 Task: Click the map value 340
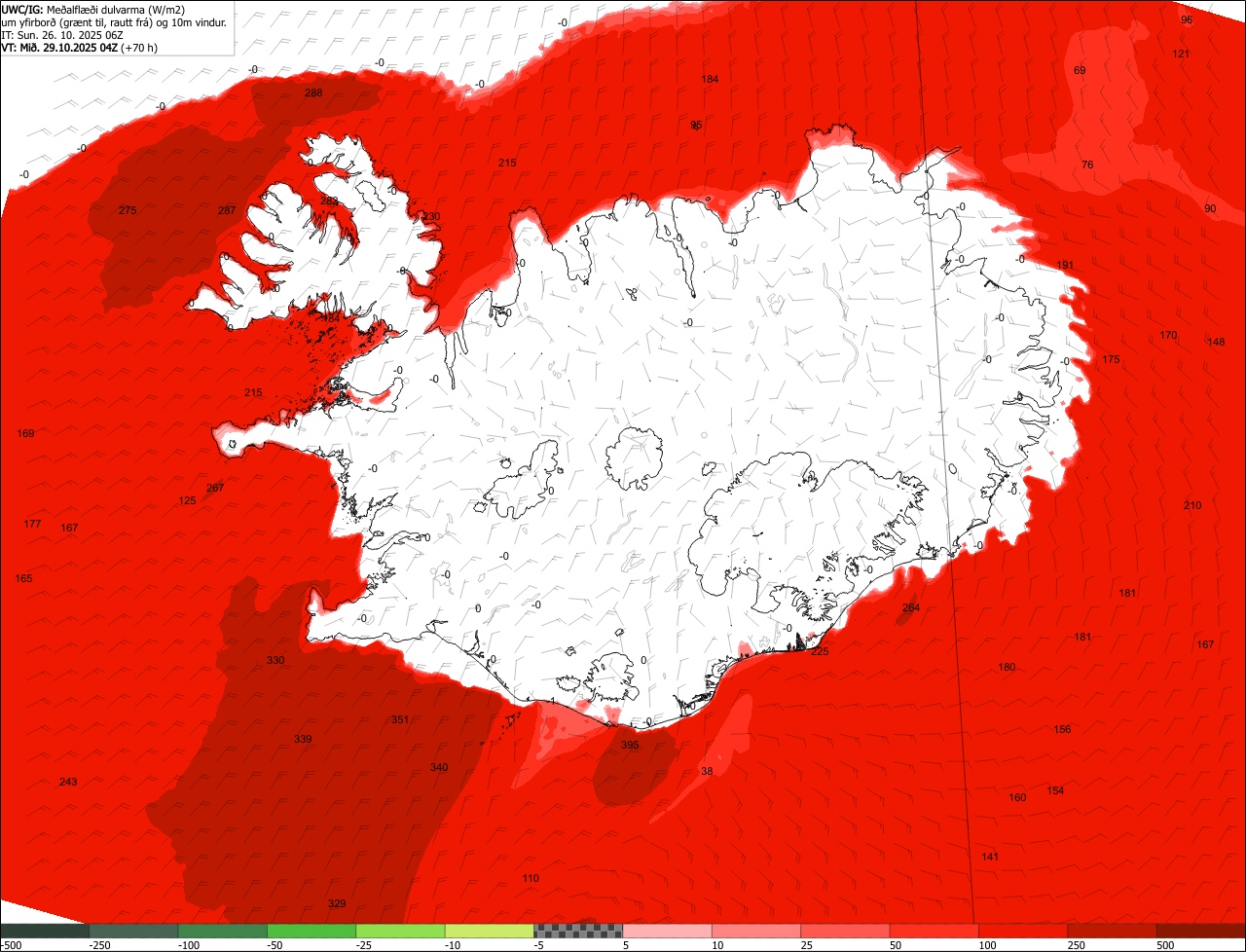[x=439, y=768]
